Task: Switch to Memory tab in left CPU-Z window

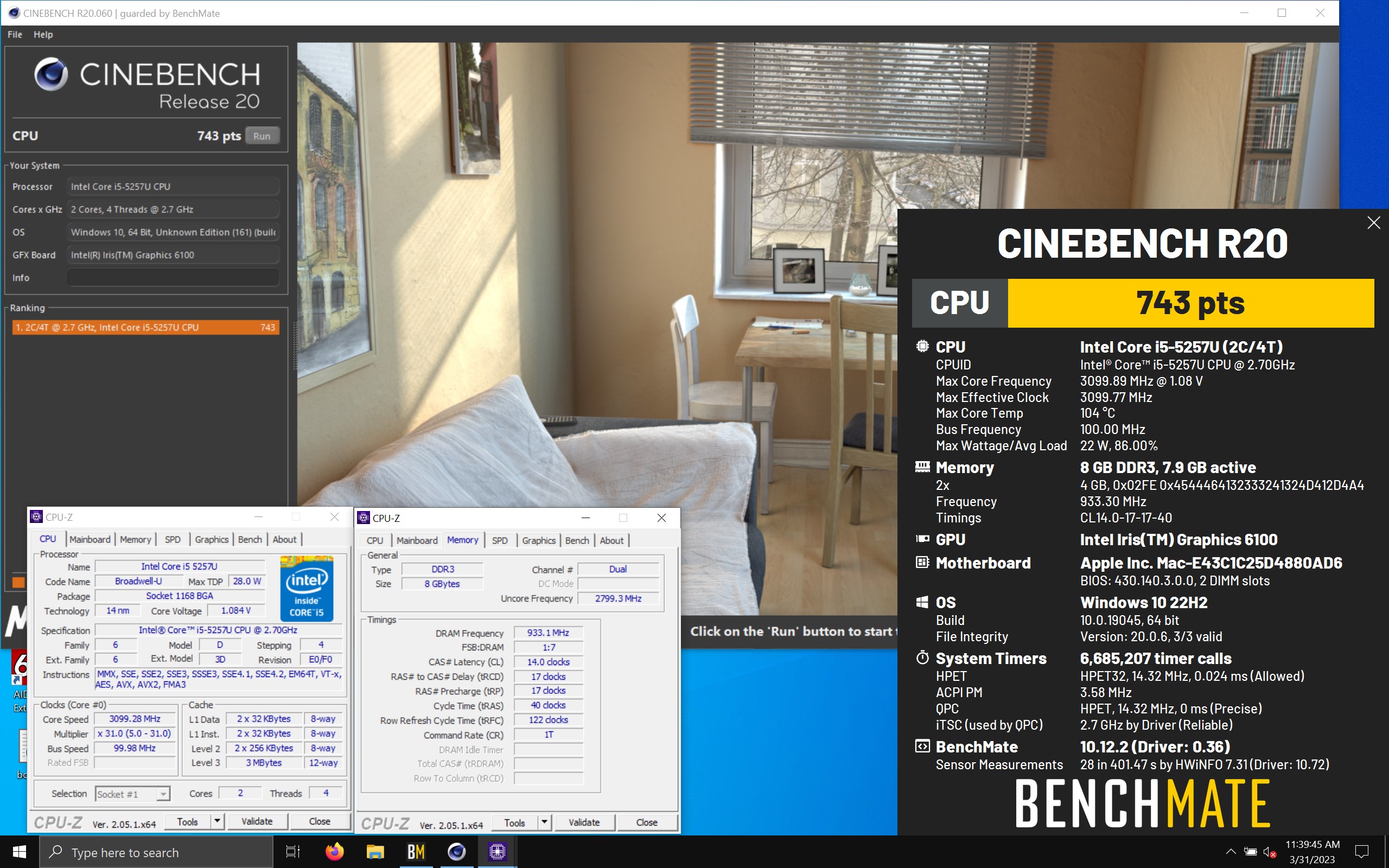Action: [x=136, y=540]
